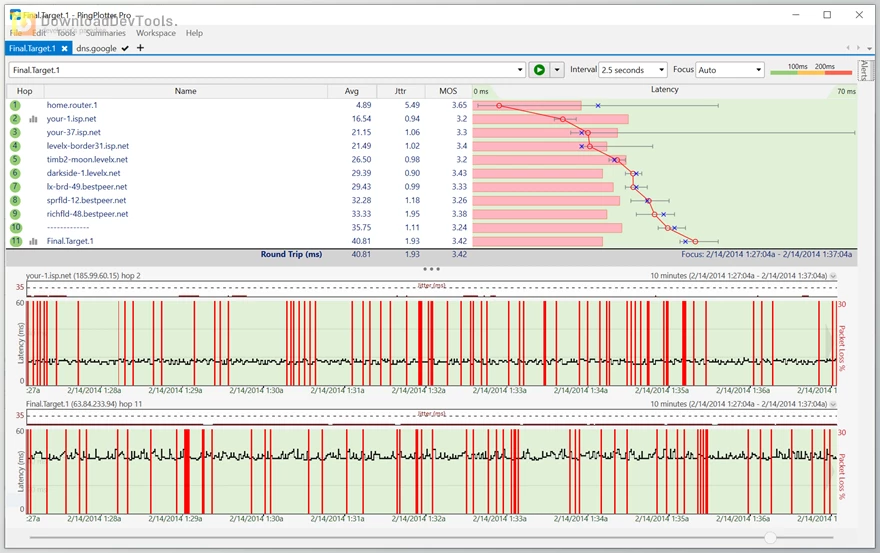Open the start button options arrow

[558, 70]
